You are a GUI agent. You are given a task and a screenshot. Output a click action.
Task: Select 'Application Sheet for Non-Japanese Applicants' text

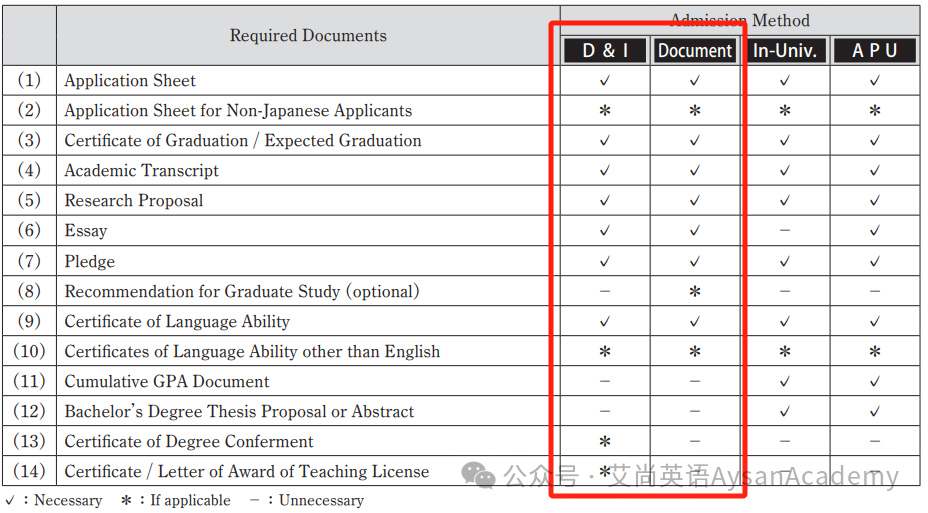click(x=238, y=111)
